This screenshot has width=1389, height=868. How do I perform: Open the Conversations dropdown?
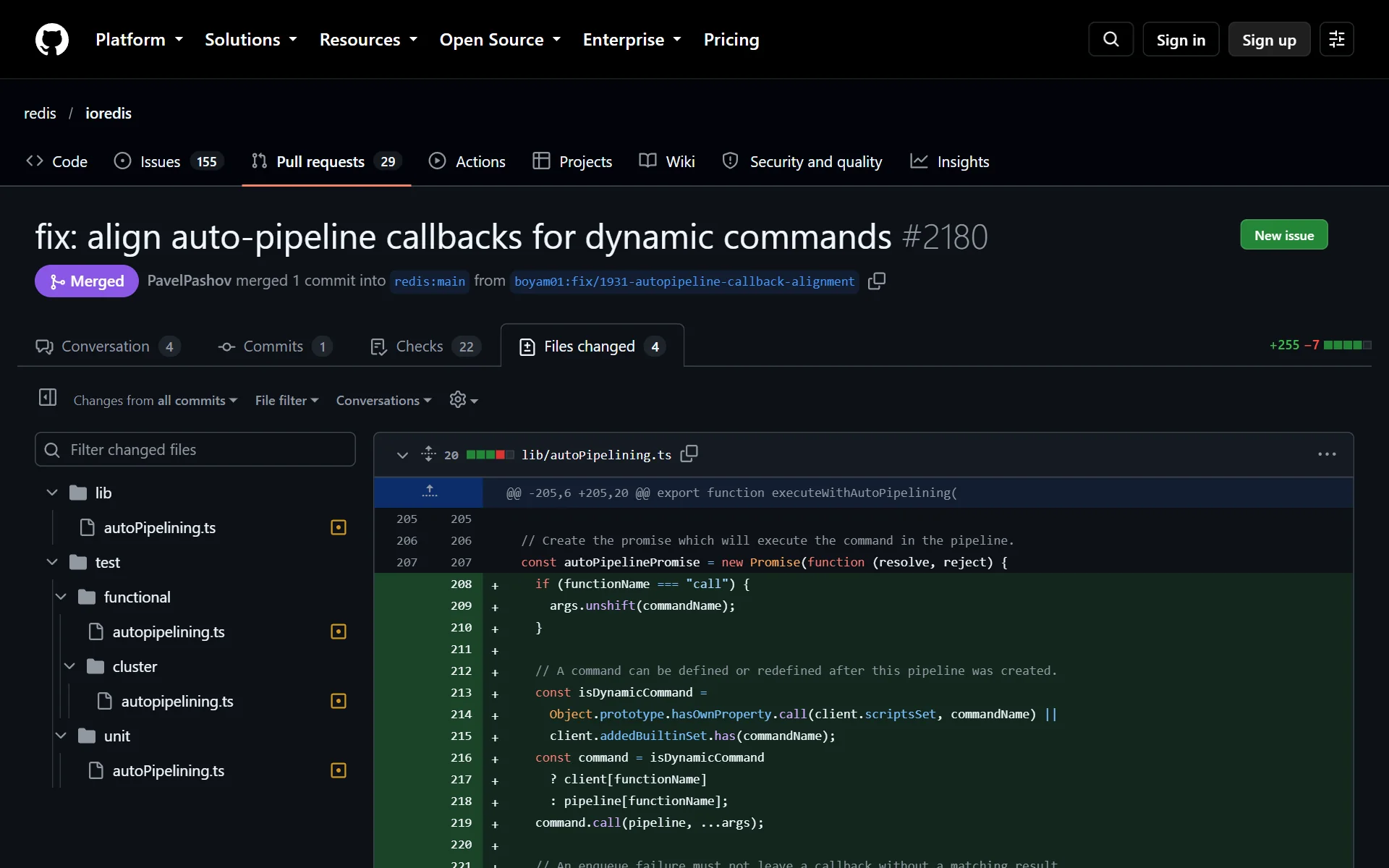tap(383, 400)
